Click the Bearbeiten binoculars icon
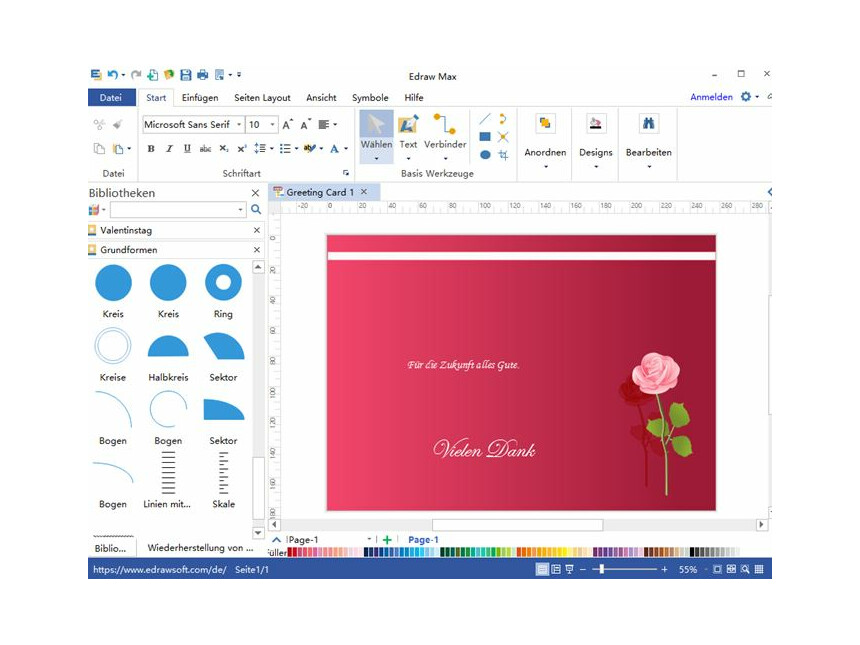The height and width of the screenshot is (645, 860). tap(648, 125)
